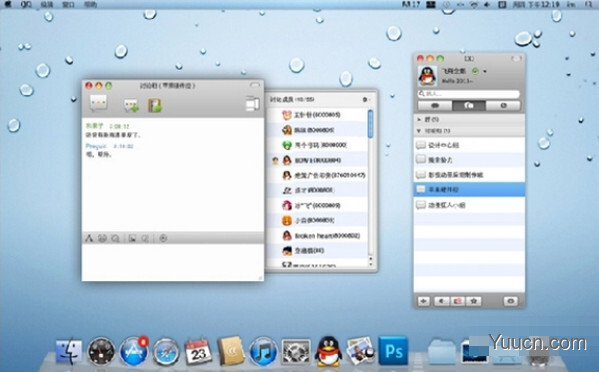Screen dimensions: 599x372
Task: Toggle the member sidebar icon in chat window
Action: pyautogui.click(x=252, y=104)
